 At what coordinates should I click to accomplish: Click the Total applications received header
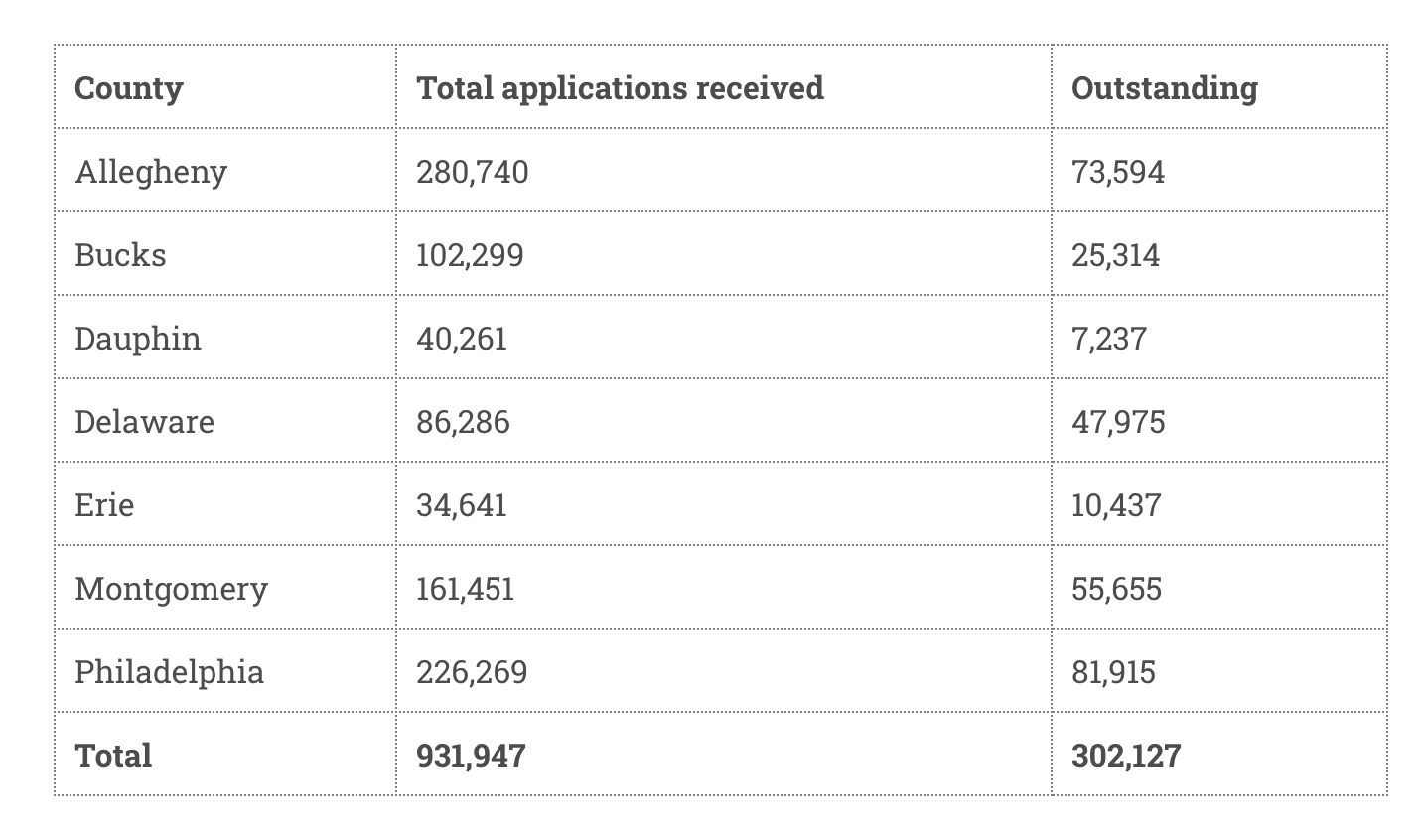click(x=620, y=88)
